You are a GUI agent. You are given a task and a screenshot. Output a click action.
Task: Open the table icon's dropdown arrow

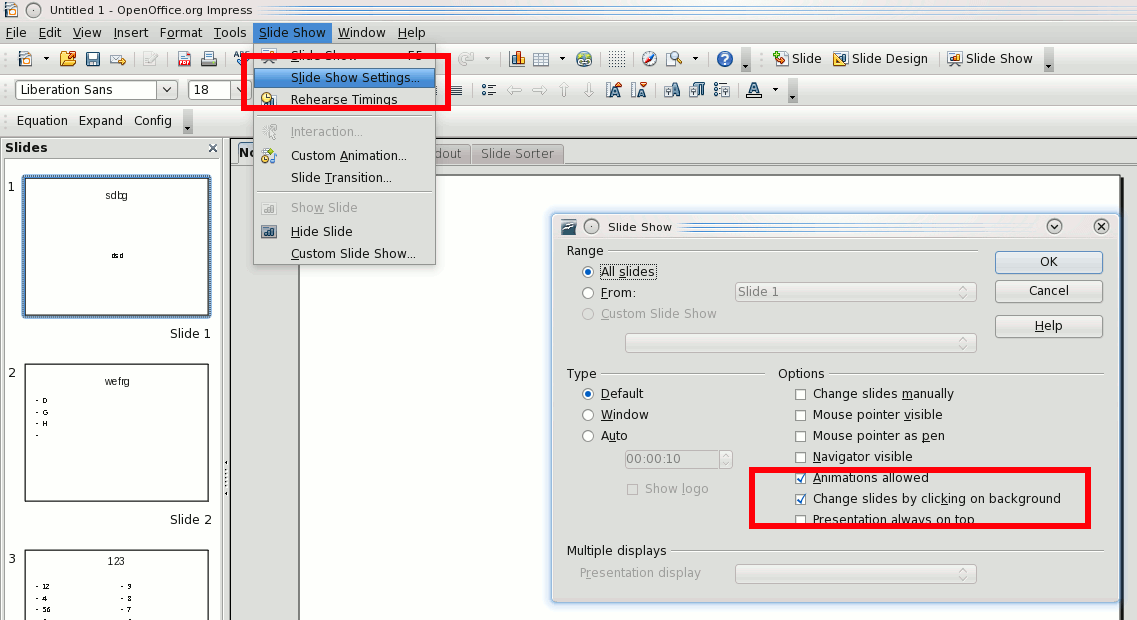(562, 59)
